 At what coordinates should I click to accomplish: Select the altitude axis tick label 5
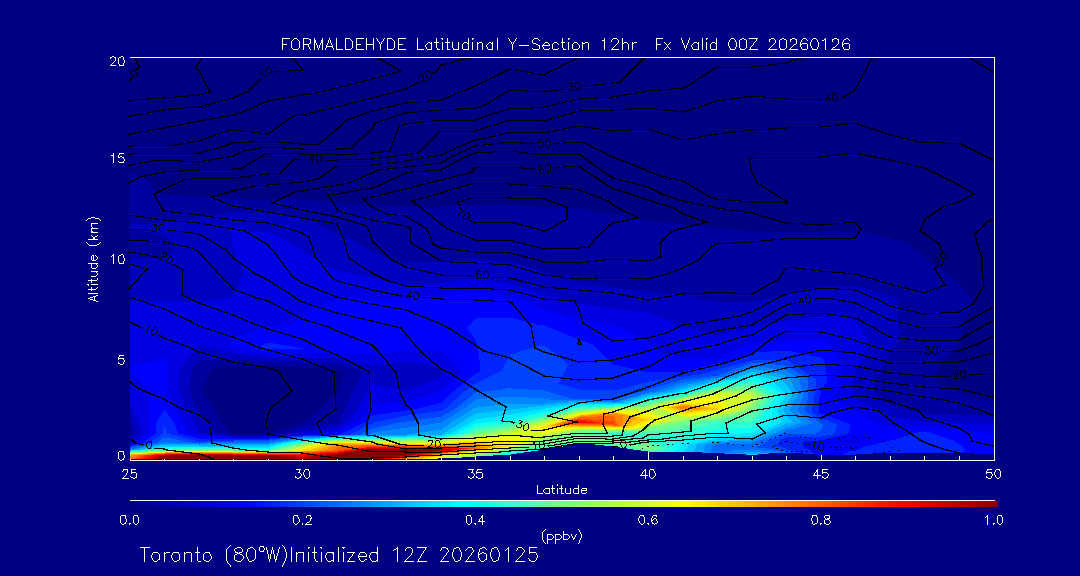(x=120, y=360)
